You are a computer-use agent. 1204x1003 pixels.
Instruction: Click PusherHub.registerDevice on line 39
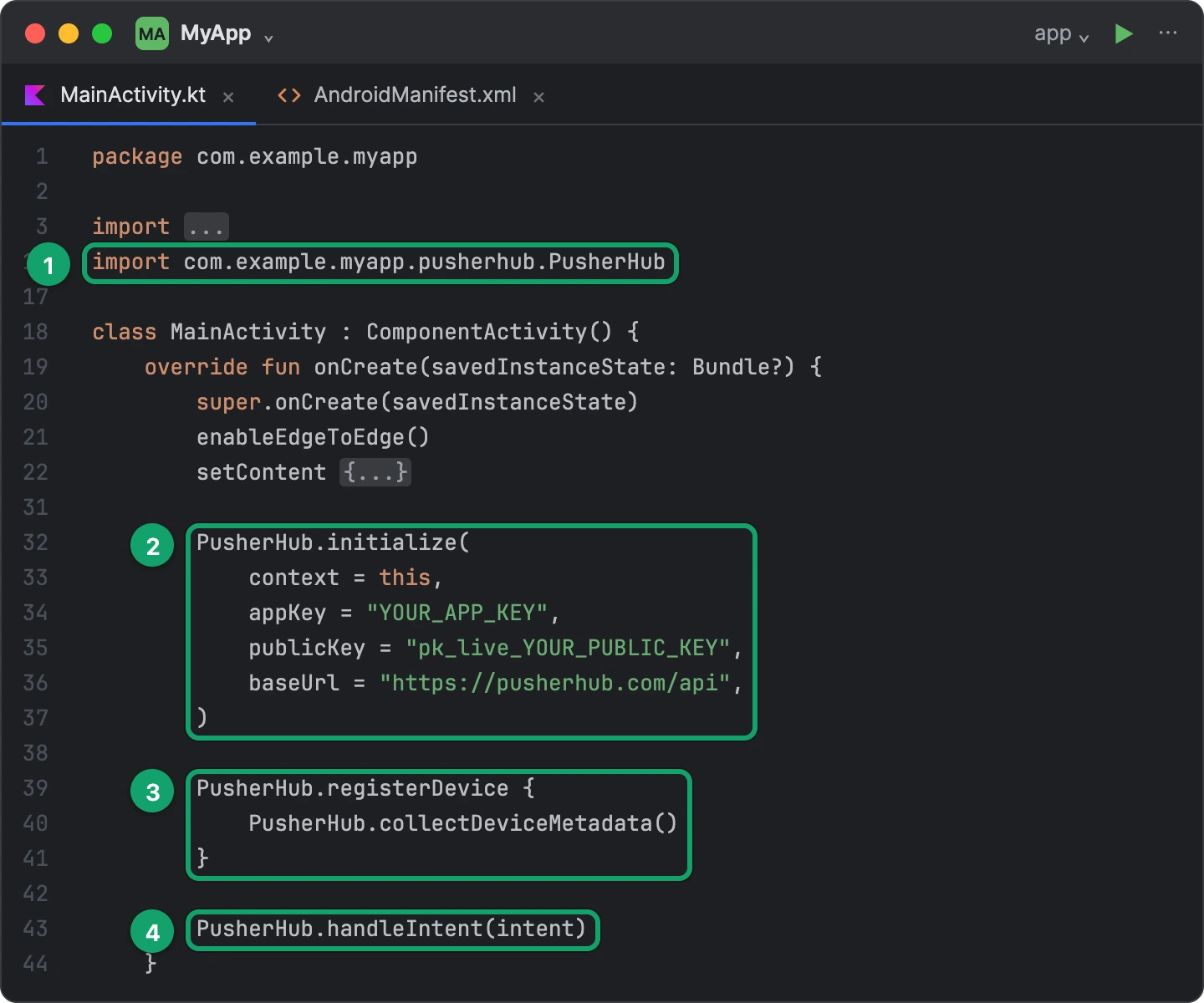tap(353, 788)
